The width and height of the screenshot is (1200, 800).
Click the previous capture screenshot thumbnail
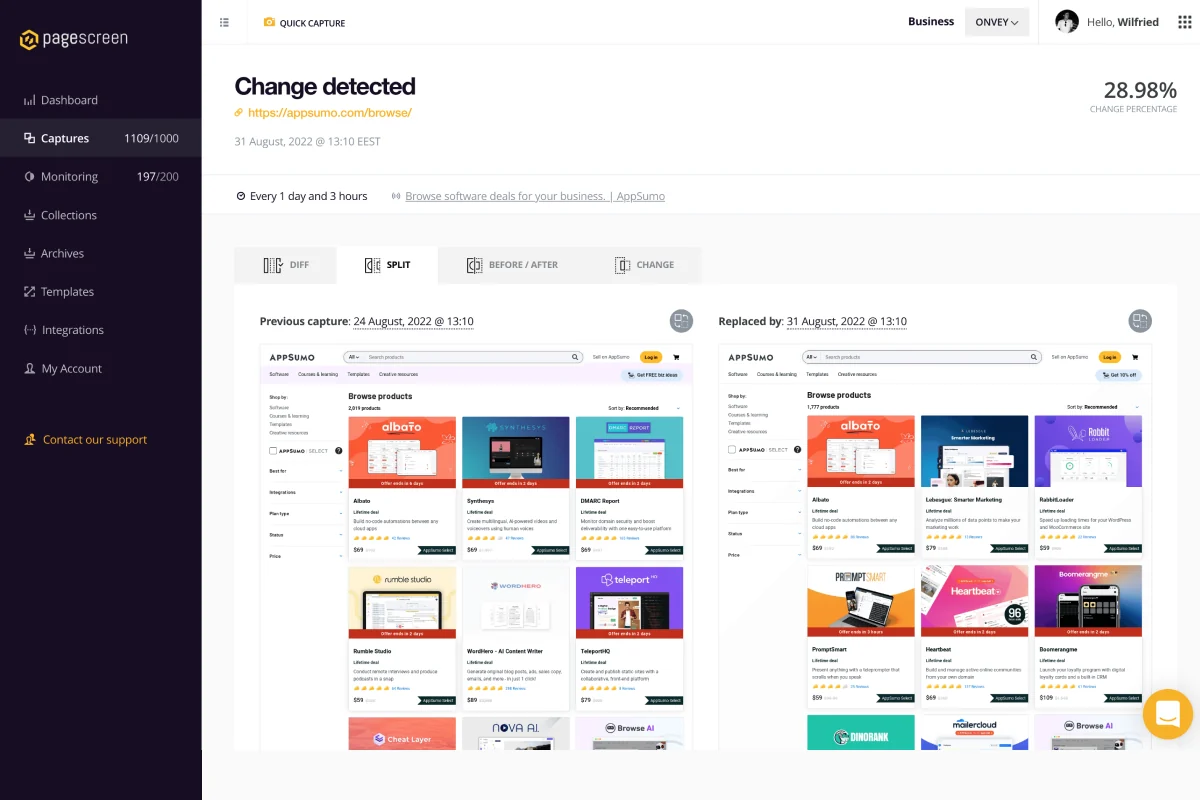click(476, 547)
